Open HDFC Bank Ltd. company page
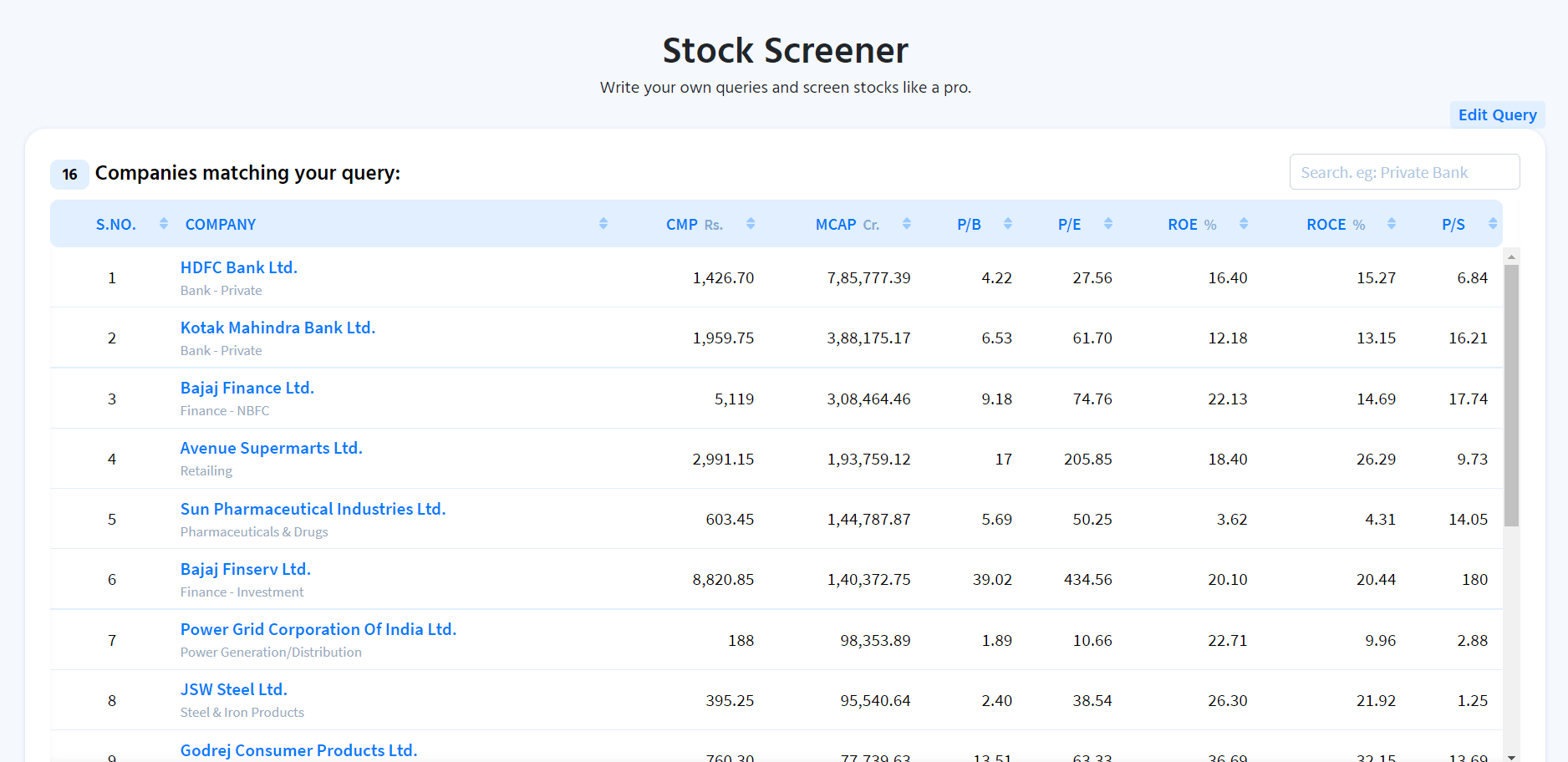The height and width of the screenshot is (762, 1568). (238, 267)
